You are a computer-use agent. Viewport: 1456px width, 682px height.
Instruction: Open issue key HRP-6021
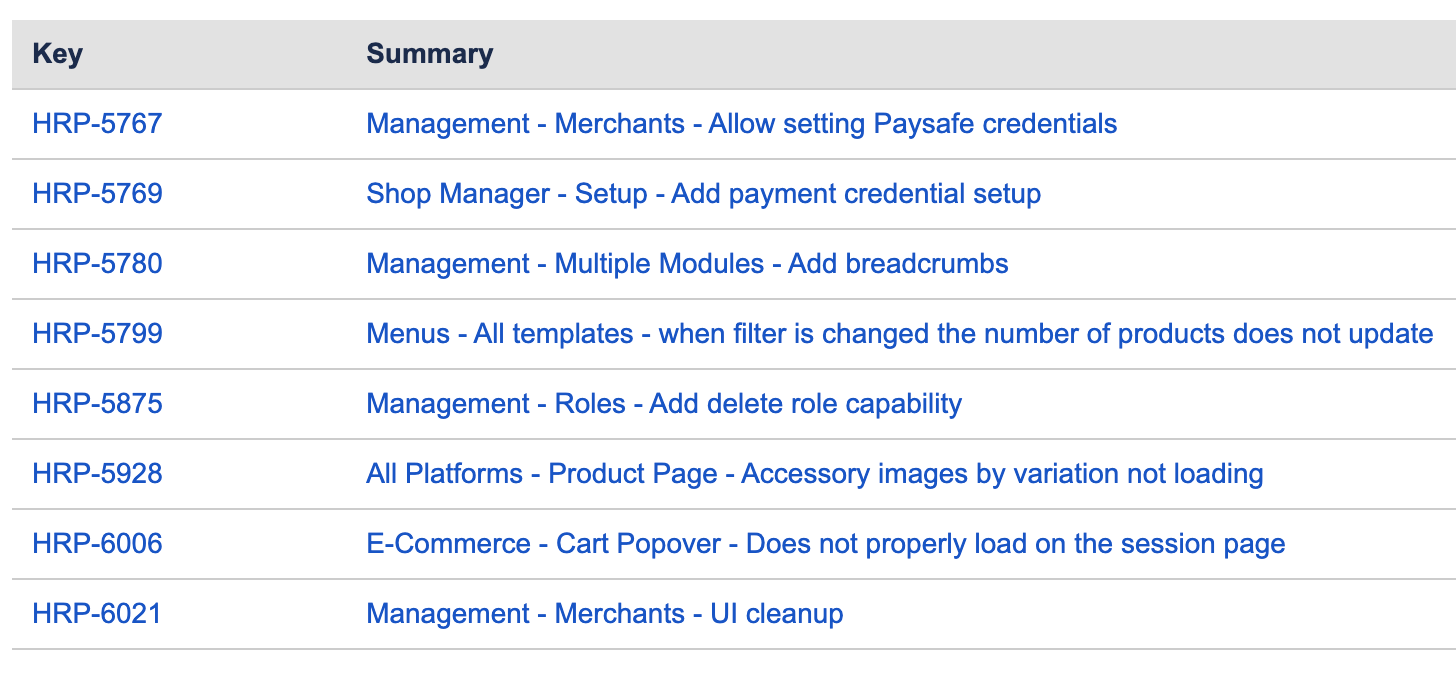[96, 614]
